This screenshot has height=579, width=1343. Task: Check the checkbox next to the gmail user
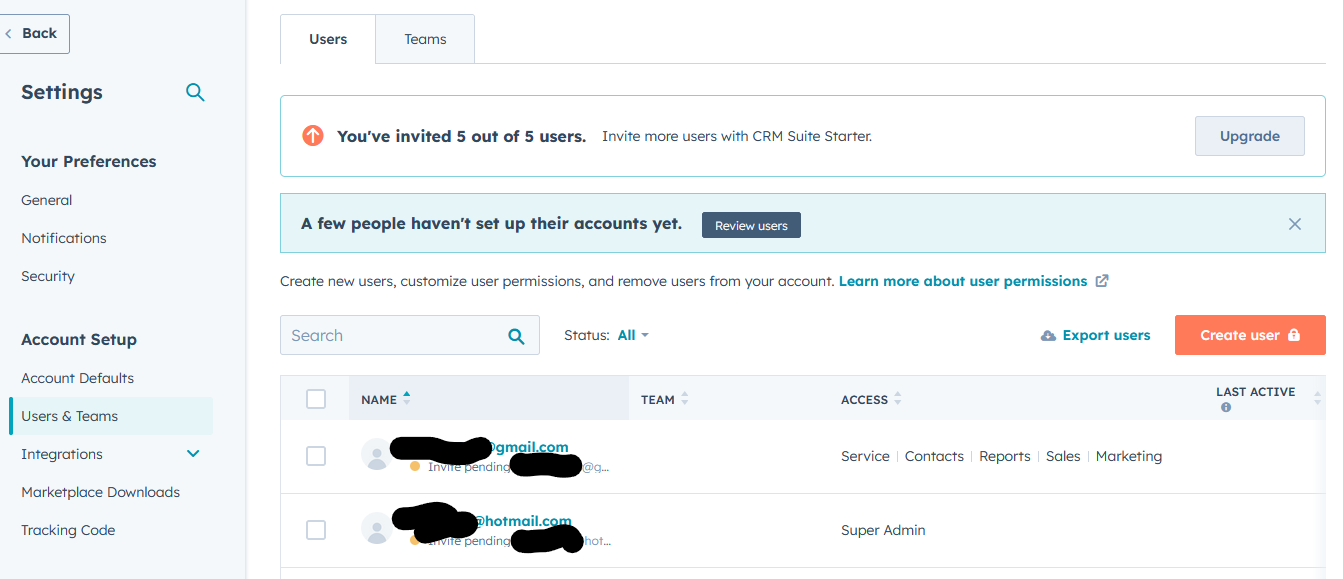coord(316,455)
